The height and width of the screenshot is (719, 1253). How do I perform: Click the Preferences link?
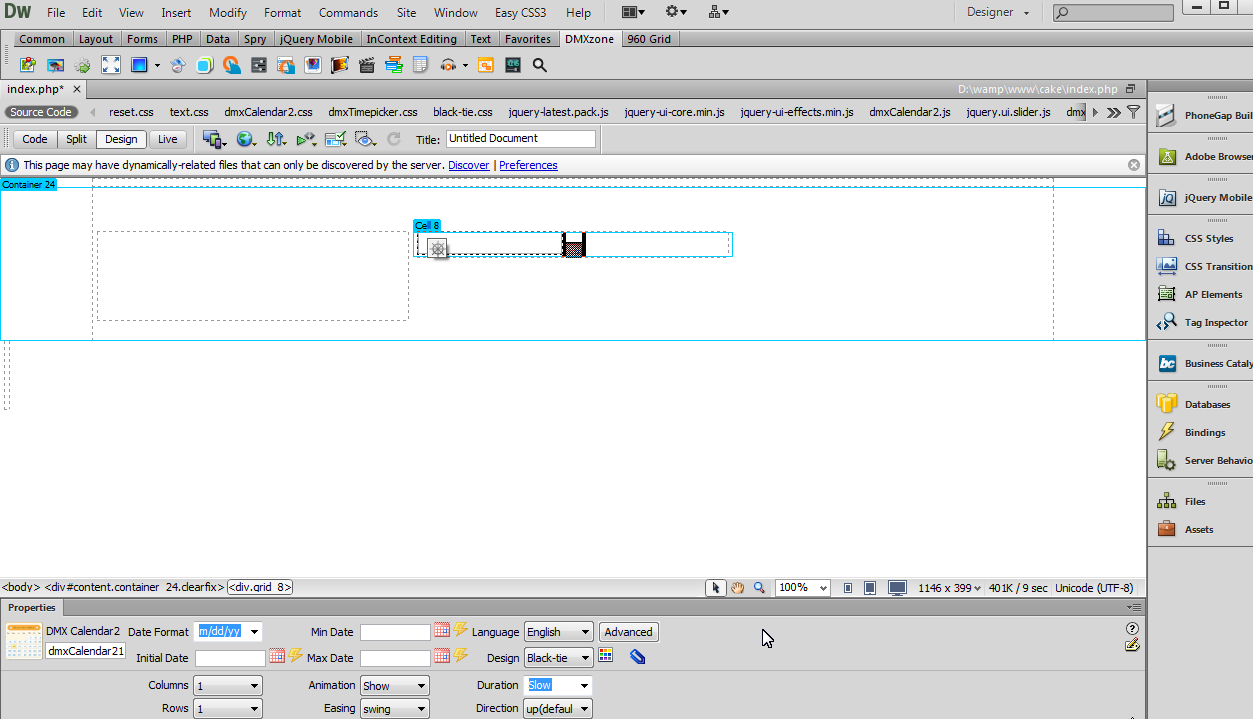point(528,165)
